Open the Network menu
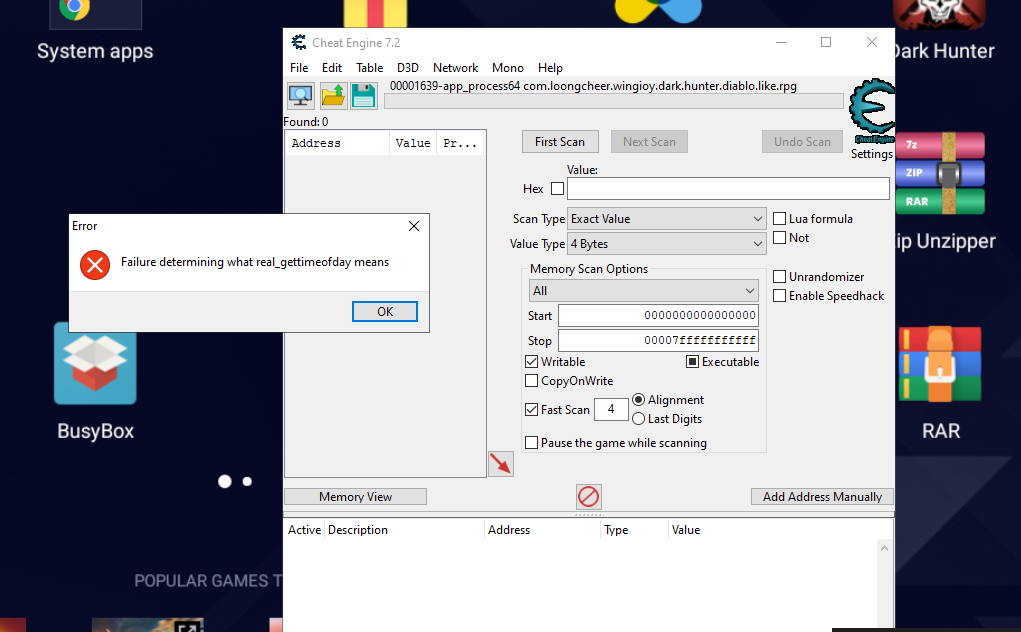 455,68
